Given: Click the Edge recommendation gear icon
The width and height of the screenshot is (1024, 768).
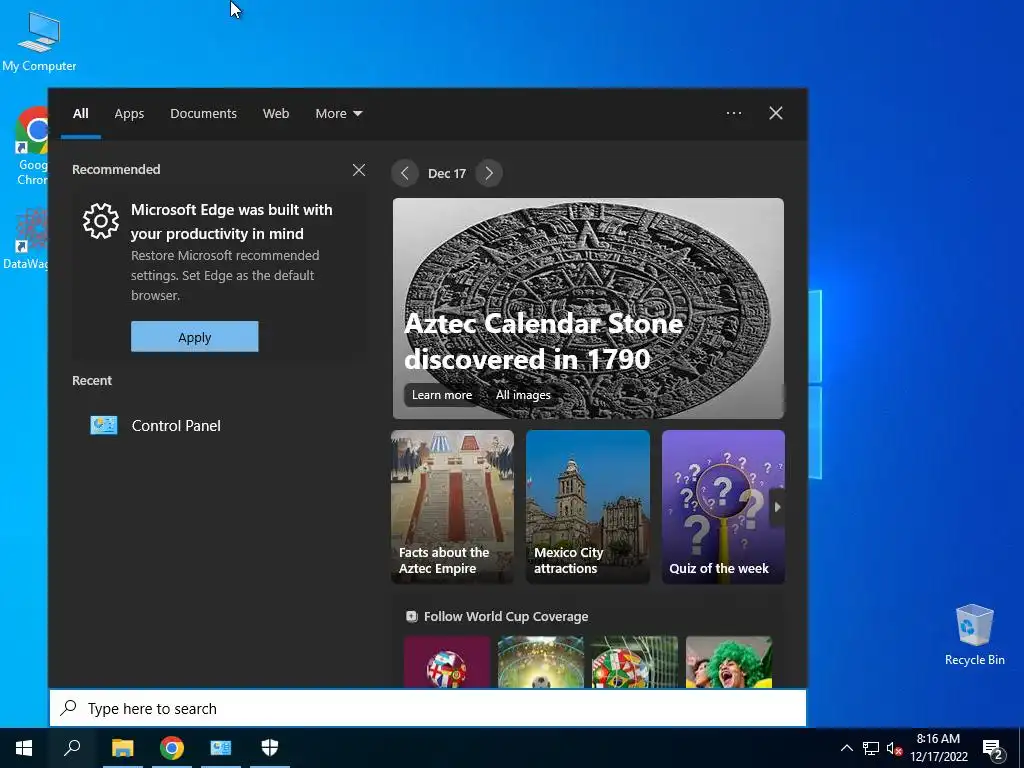Looking at the screenshot, I should click(x=101, y=221).
